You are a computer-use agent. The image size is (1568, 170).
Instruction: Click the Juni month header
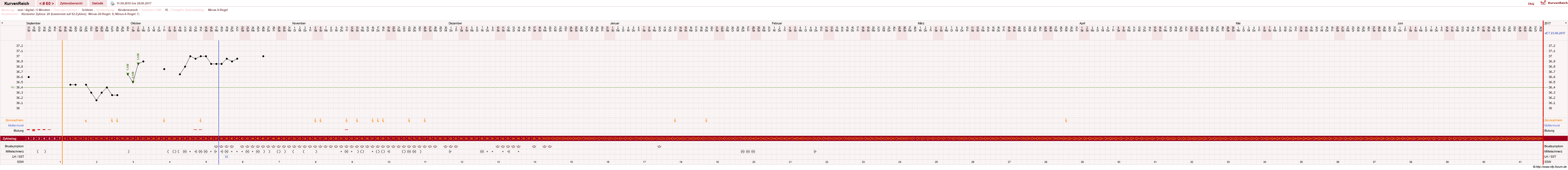(1400, 23)
